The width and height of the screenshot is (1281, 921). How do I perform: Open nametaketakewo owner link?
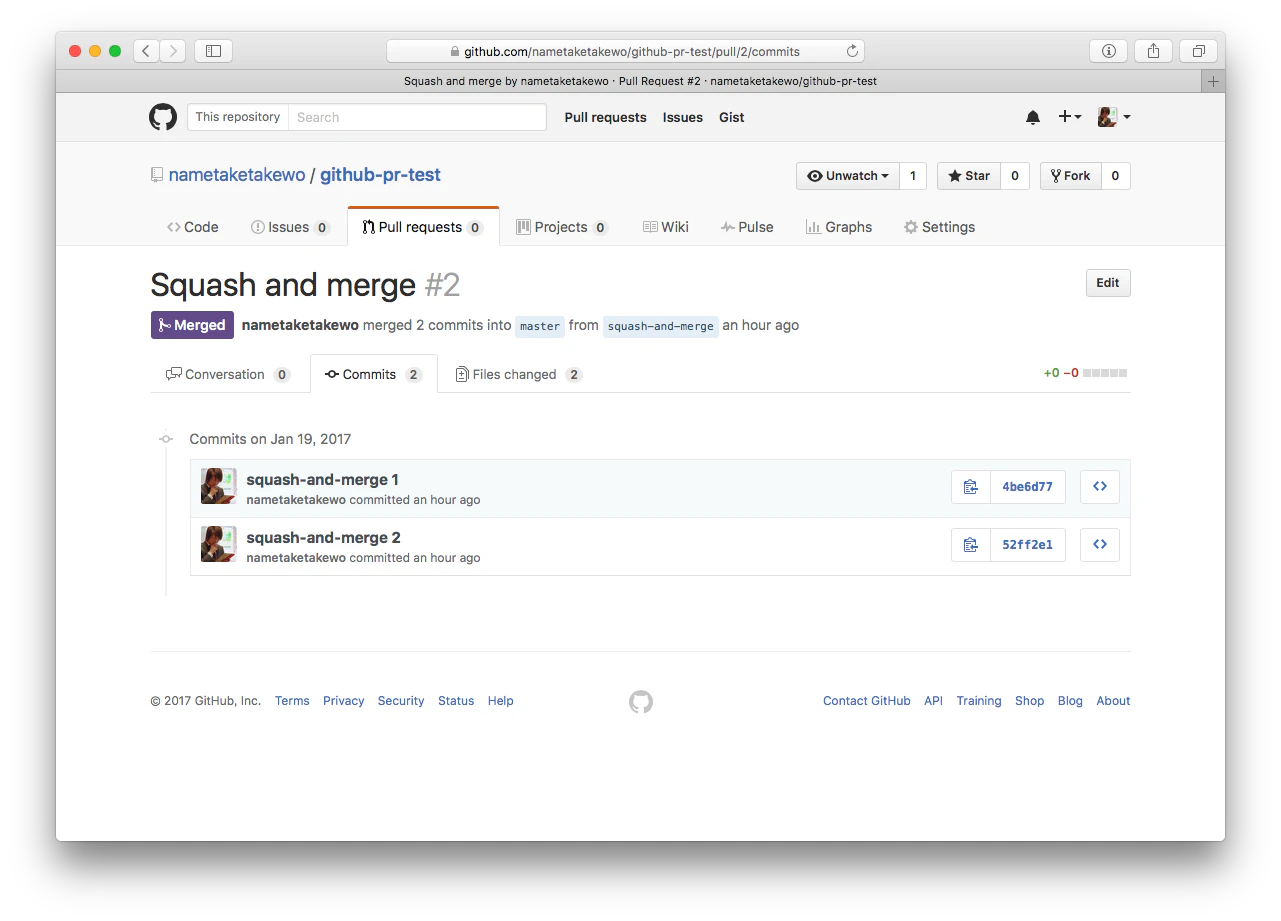point(237,175)
